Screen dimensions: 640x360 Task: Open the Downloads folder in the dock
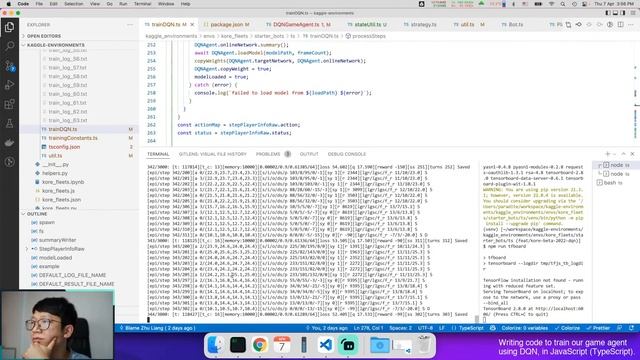tap(380, 345)
